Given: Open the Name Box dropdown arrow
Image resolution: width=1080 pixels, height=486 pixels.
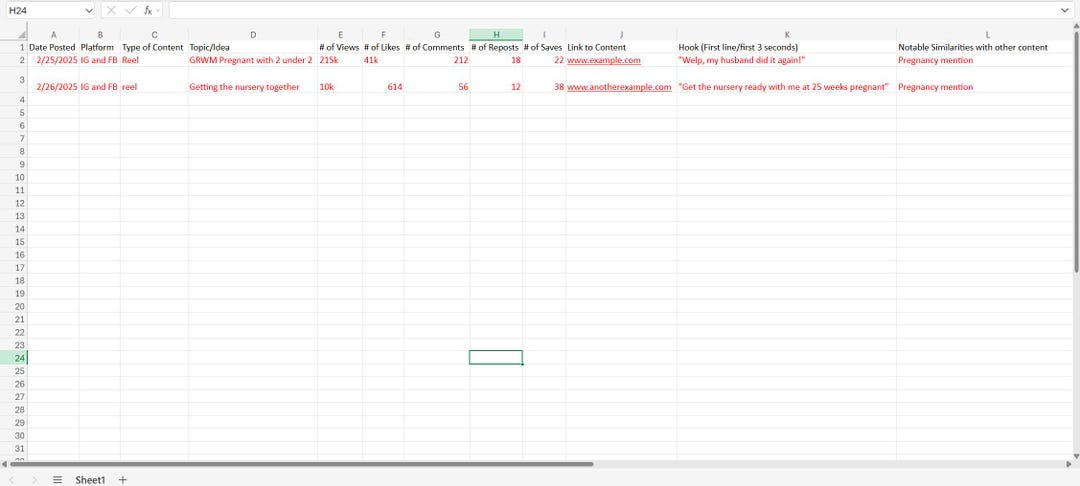Looking at the screenshot, I should point(88,10).
